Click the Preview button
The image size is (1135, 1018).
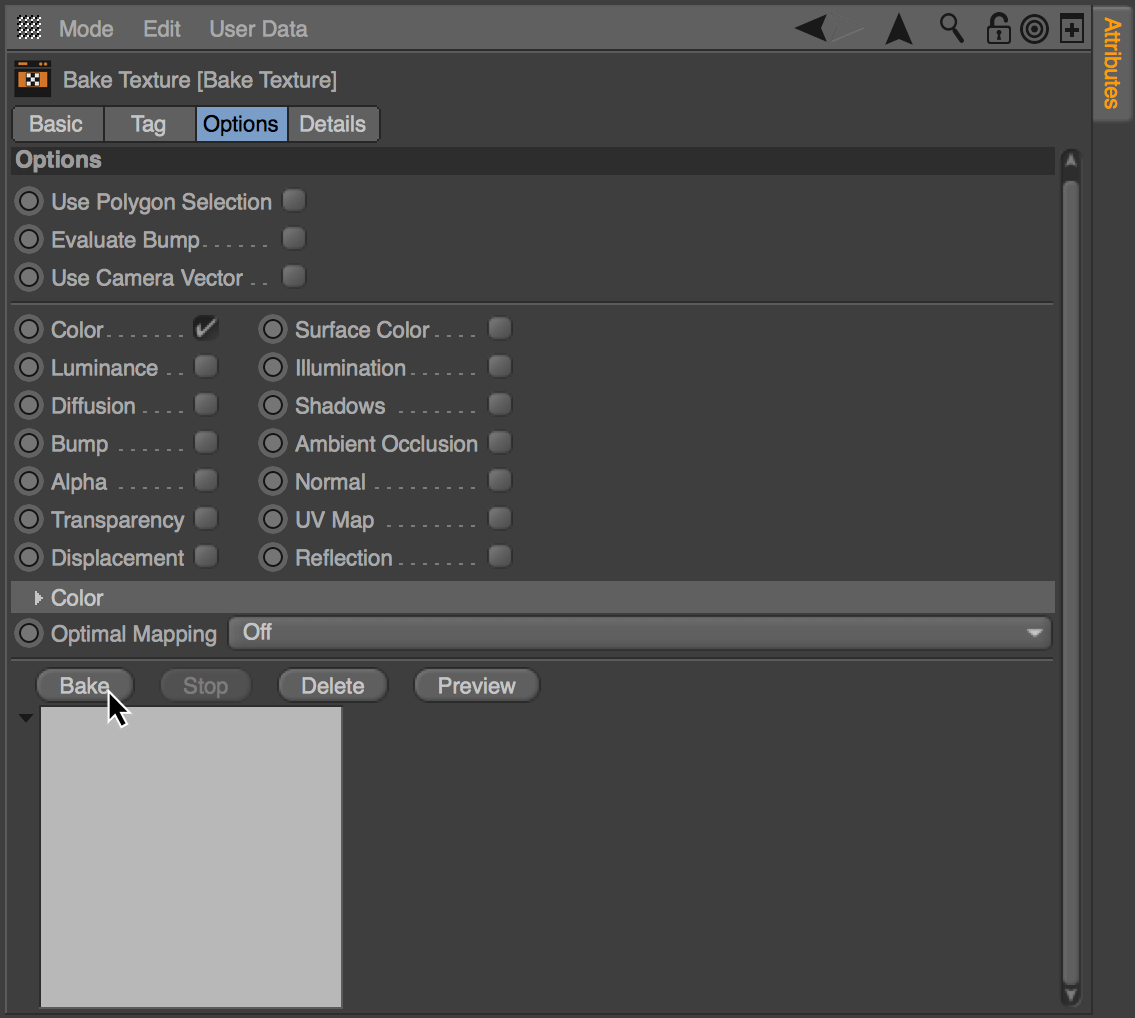pyautogui.click(x=476, y=686)
